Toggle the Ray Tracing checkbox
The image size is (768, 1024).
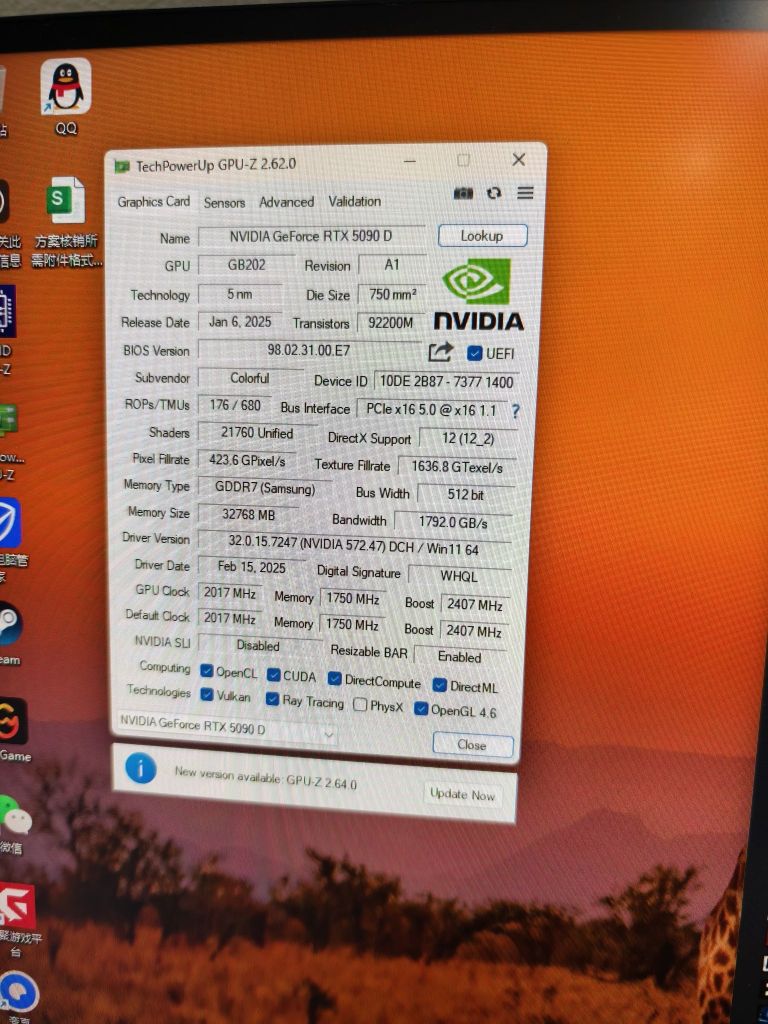[272, 699]
